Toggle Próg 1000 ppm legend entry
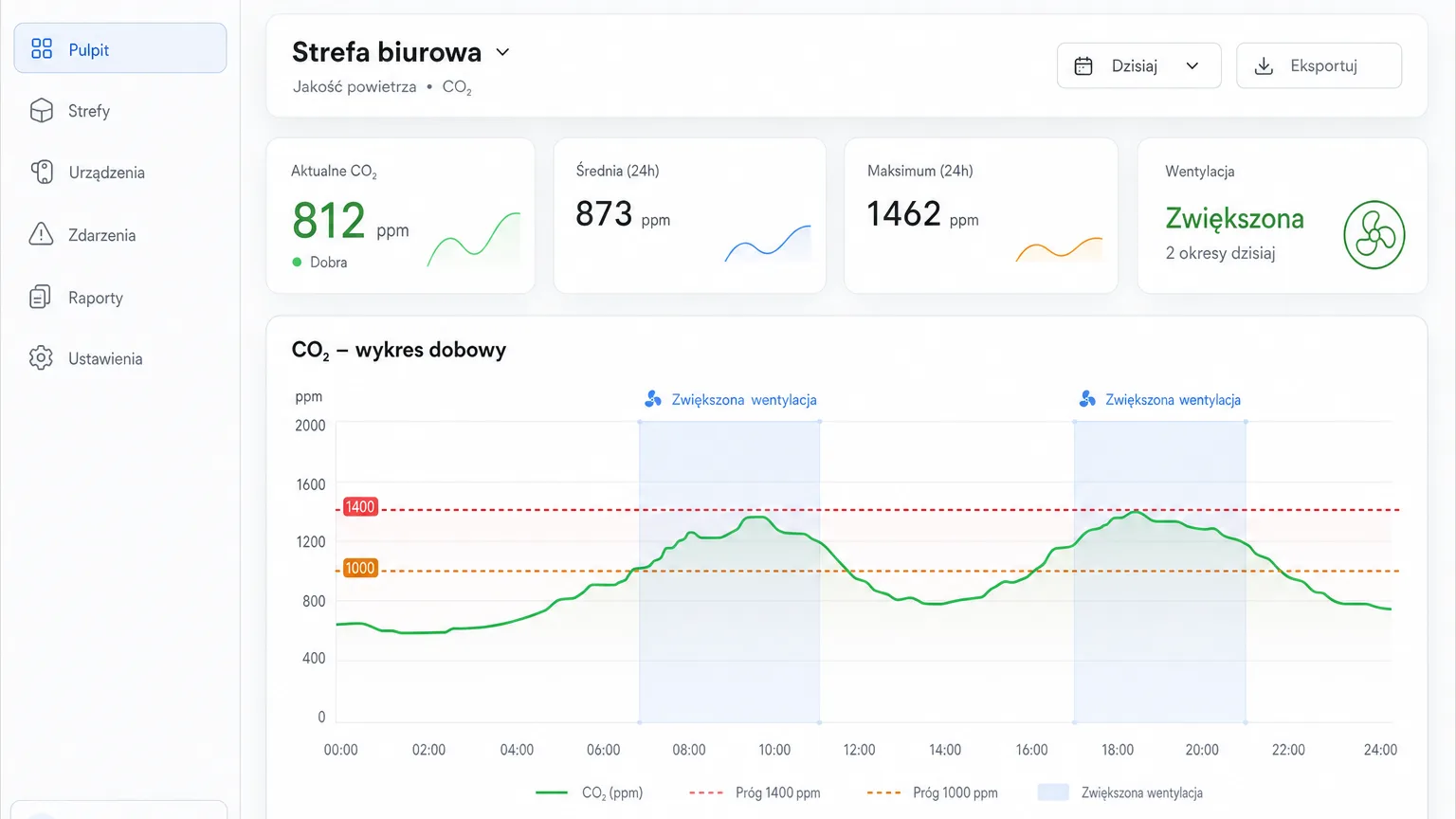The width and height of the screenshot is (1456, 819). click(932, 792)
